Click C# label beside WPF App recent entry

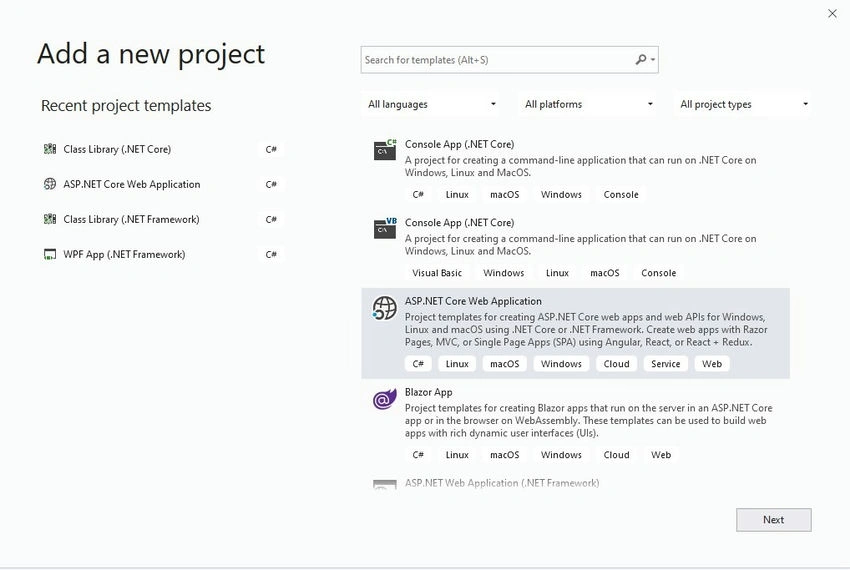click(x=271, y=254)
